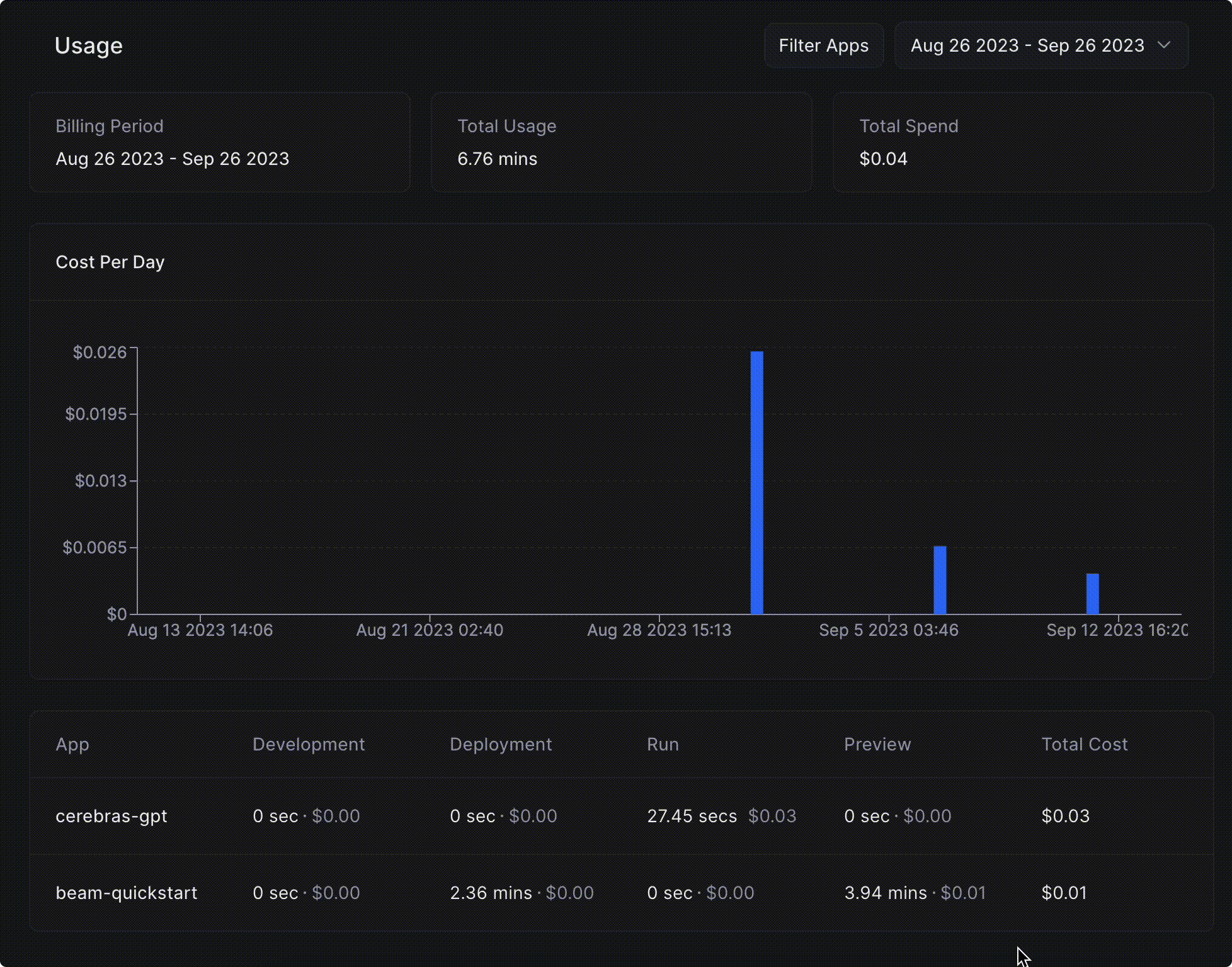Click the Total Usage 6.76 mins card

[621, 143]
